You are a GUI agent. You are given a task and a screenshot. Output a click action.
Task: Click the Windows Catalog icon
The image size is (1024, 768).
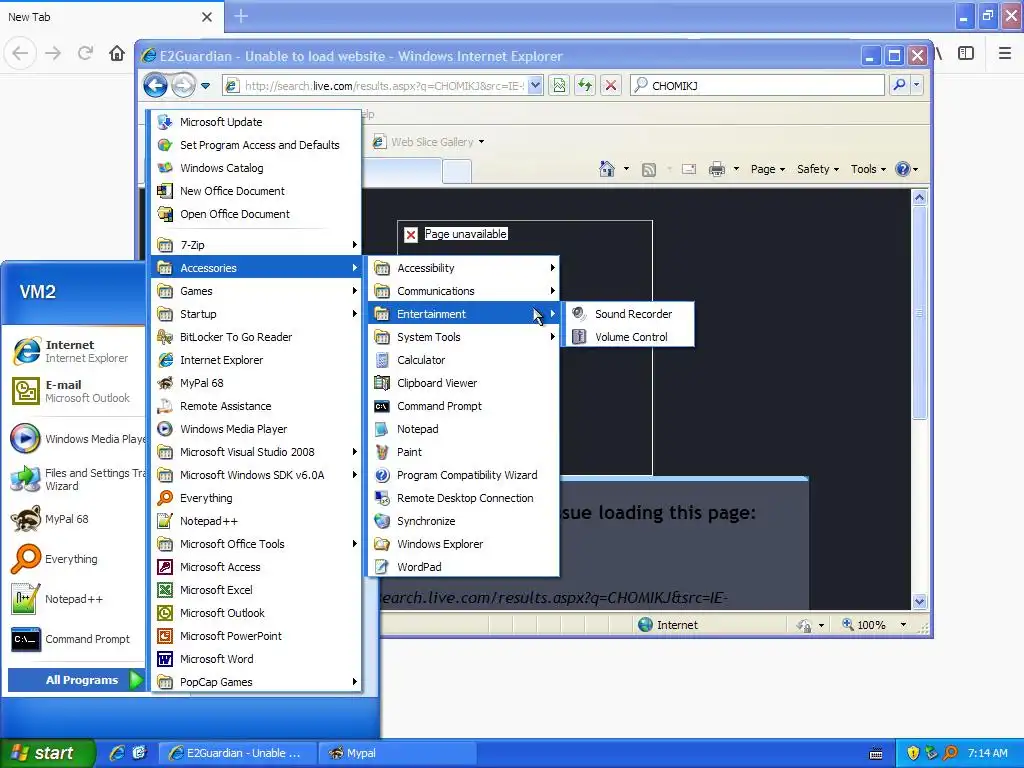click(165, 168)
